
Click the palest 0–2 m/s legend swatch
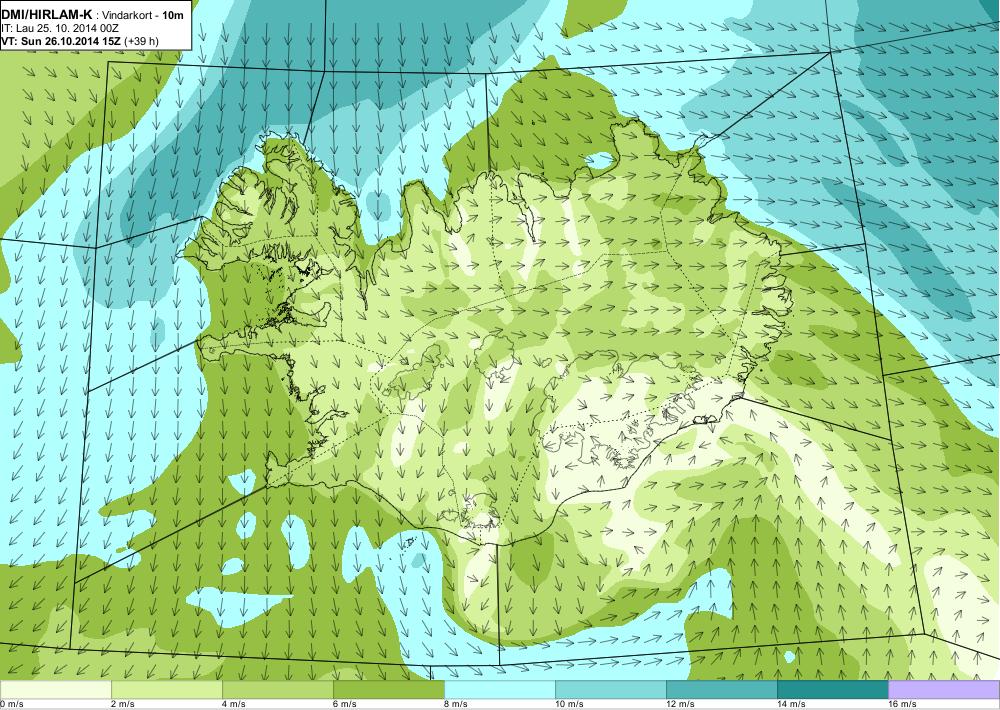pyautogui.click(x=55, y=690)
